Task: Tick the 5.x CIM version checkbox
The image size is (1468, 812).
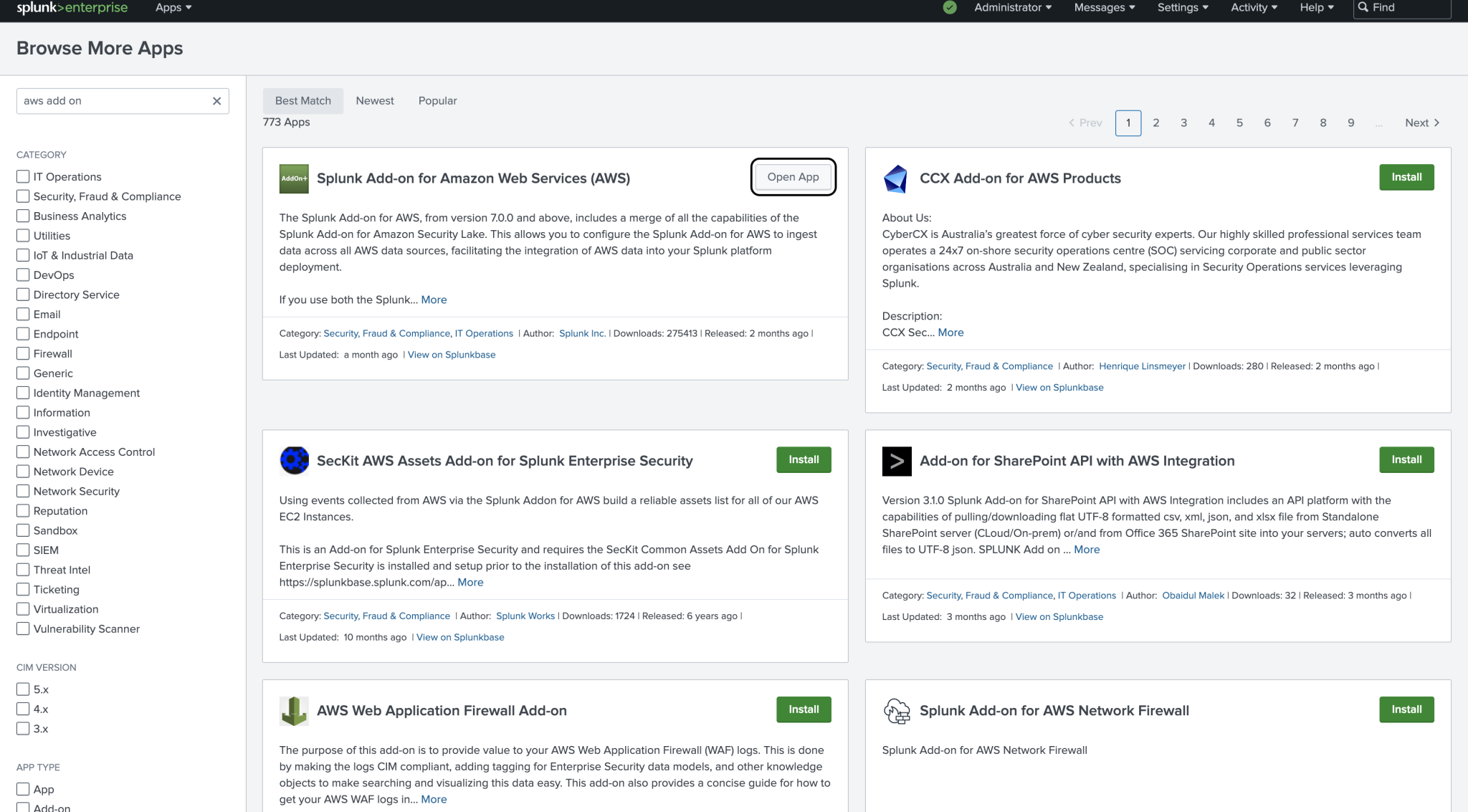Action: pos(23,689)
